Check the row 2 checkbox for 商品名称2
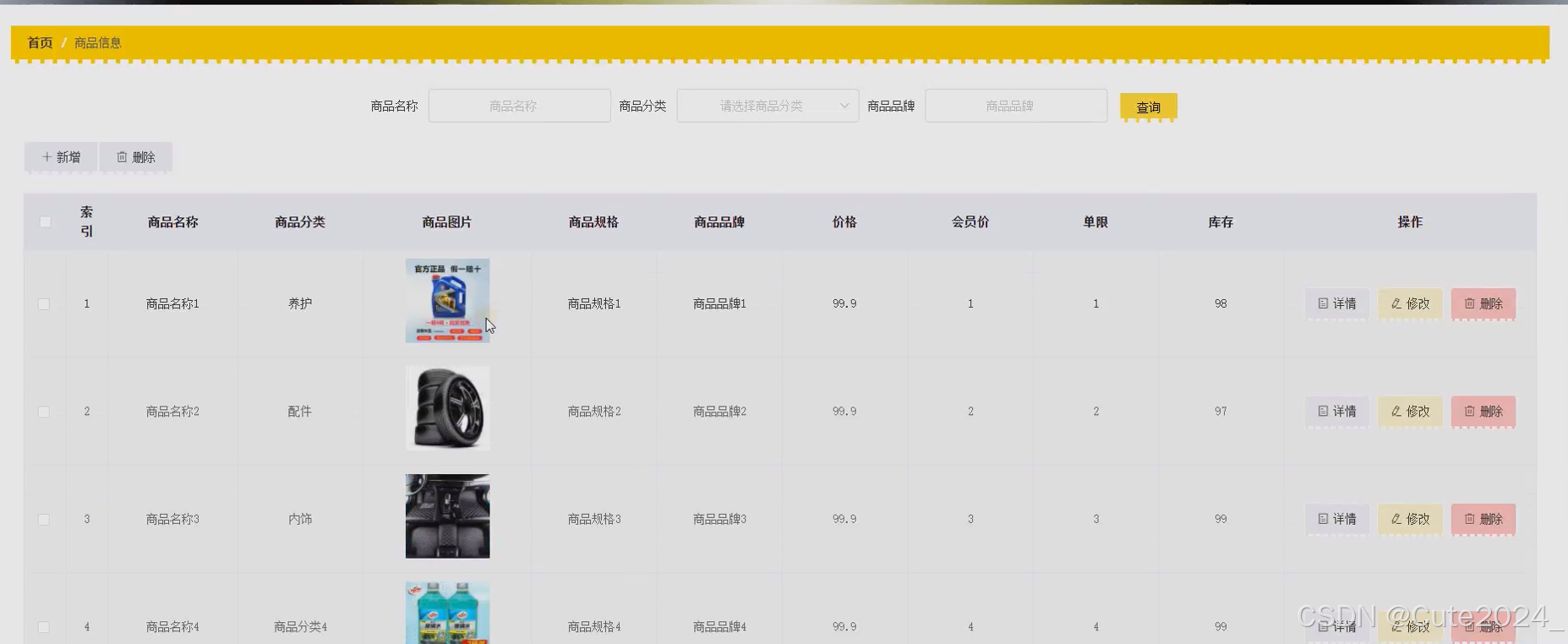The height and width of the screenshot is (644, 1568). [44, 412]
